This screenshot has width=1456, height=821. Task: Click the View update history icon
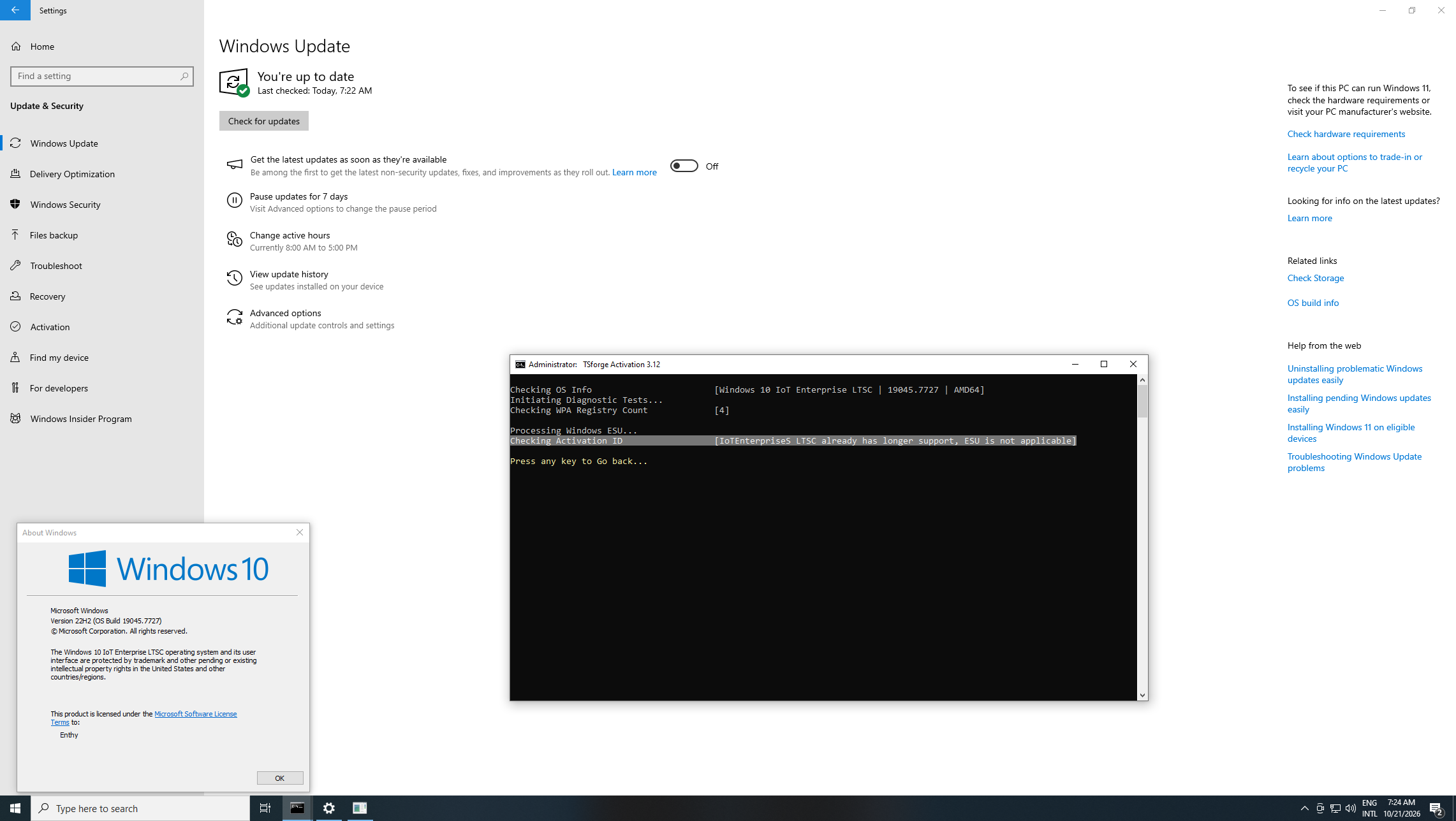[x=235, y=279]
